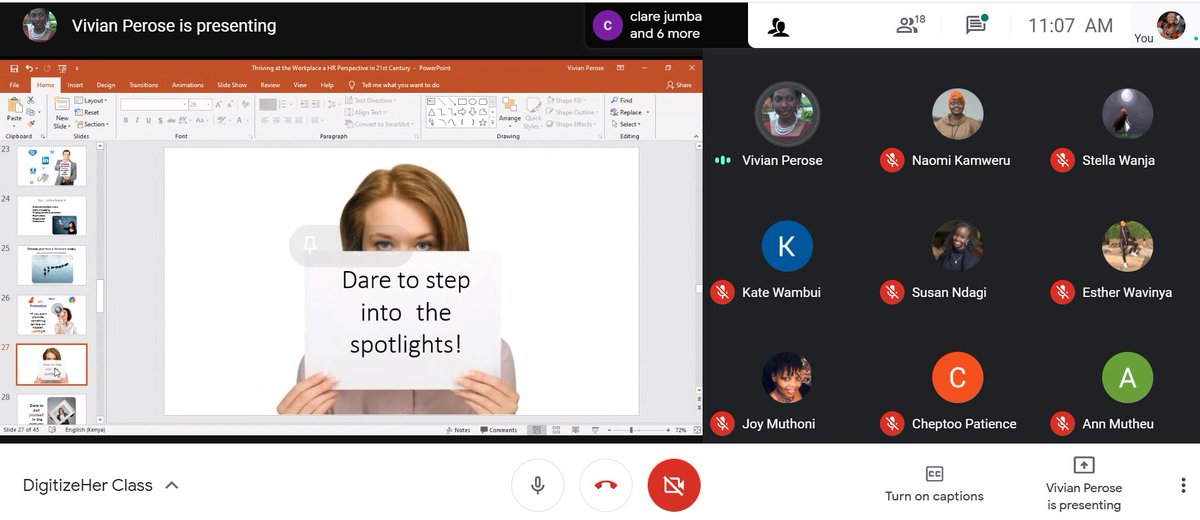
Task: Click the Save icon in PowerPoint's quick access toolbar
Action: pos(14,68)
